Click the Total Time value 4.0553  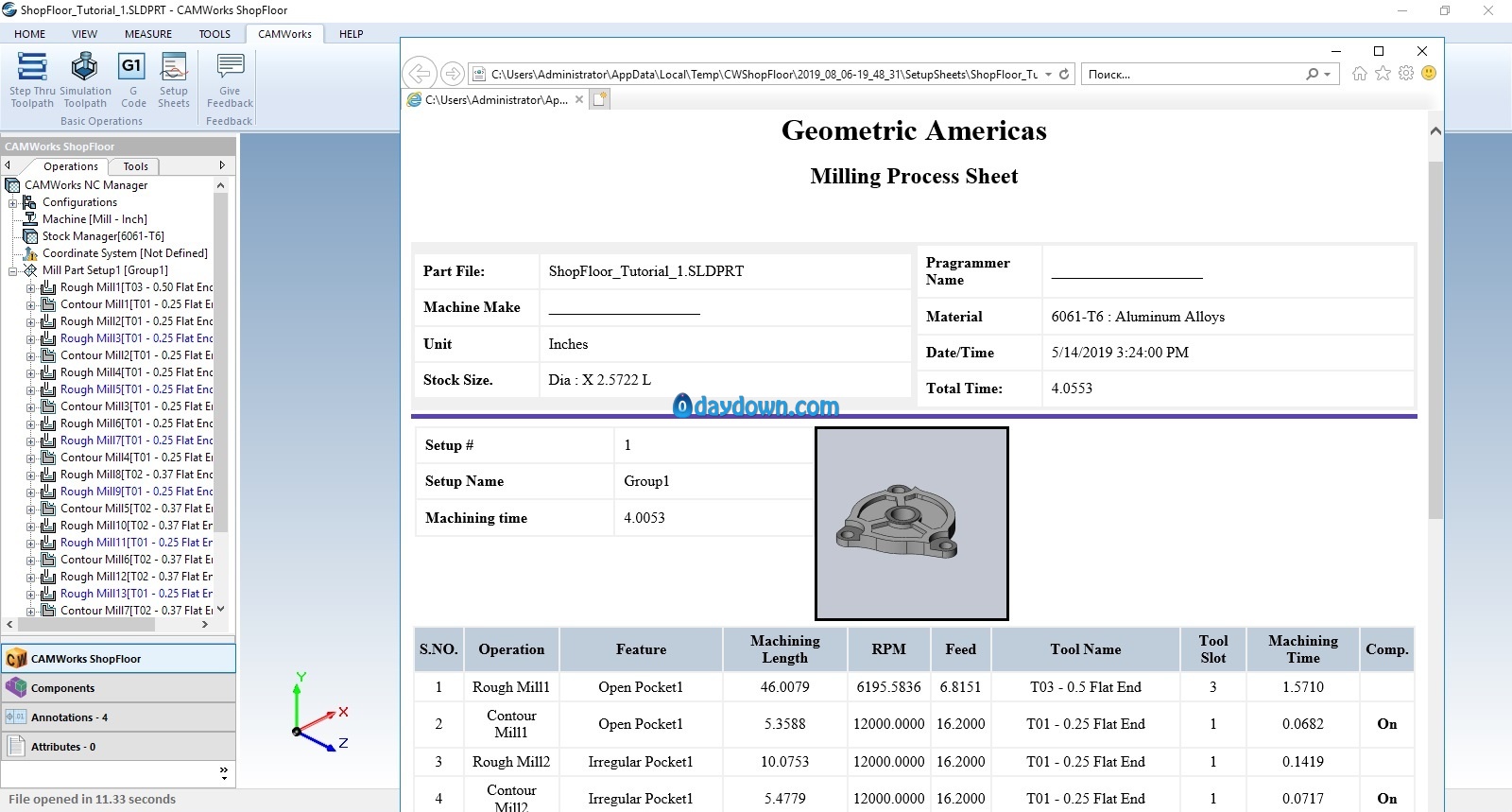(1072, 389)
